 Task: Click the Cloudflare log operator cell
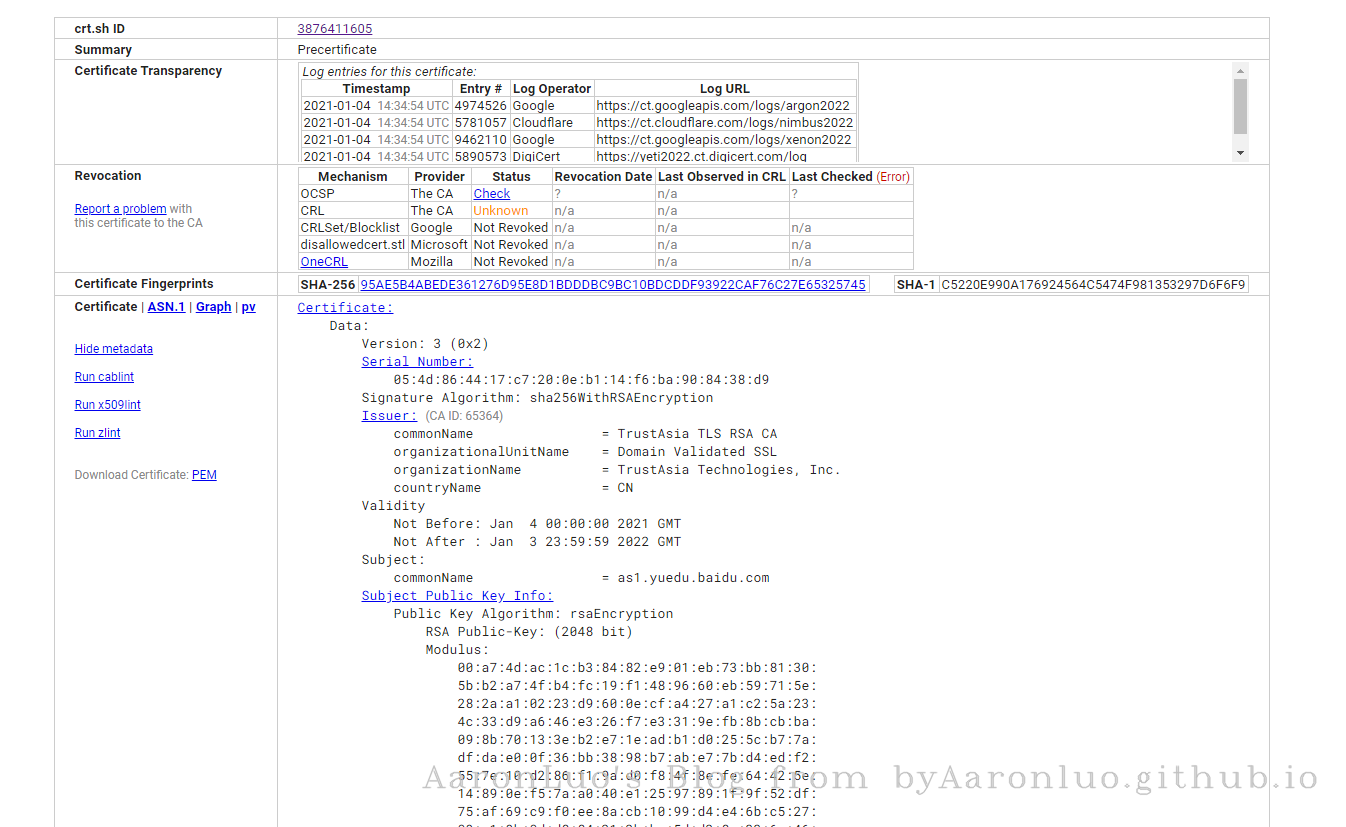552,123
